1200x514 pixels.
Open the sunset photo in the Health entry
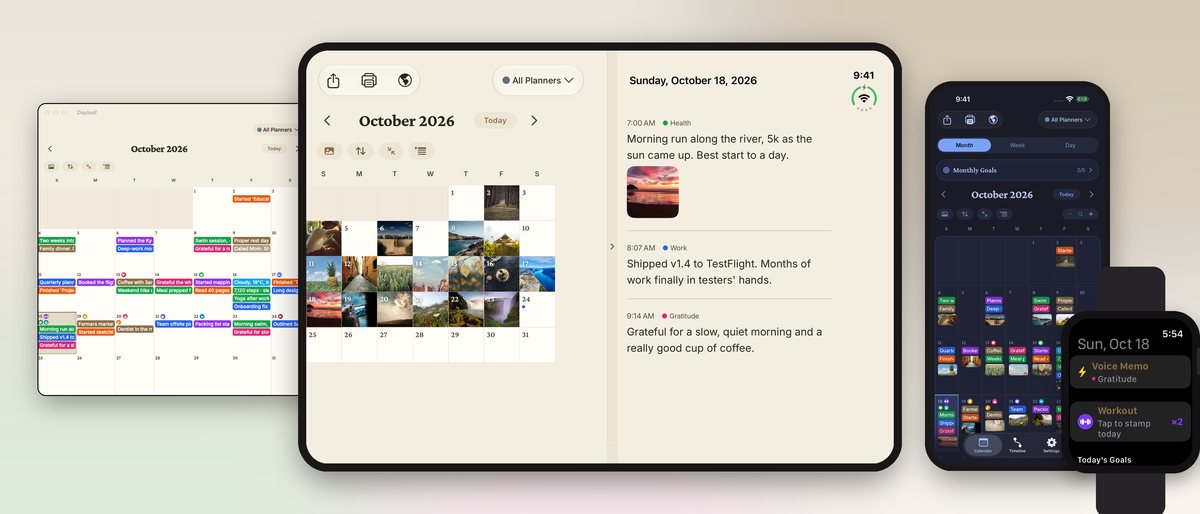coord(653,192)
